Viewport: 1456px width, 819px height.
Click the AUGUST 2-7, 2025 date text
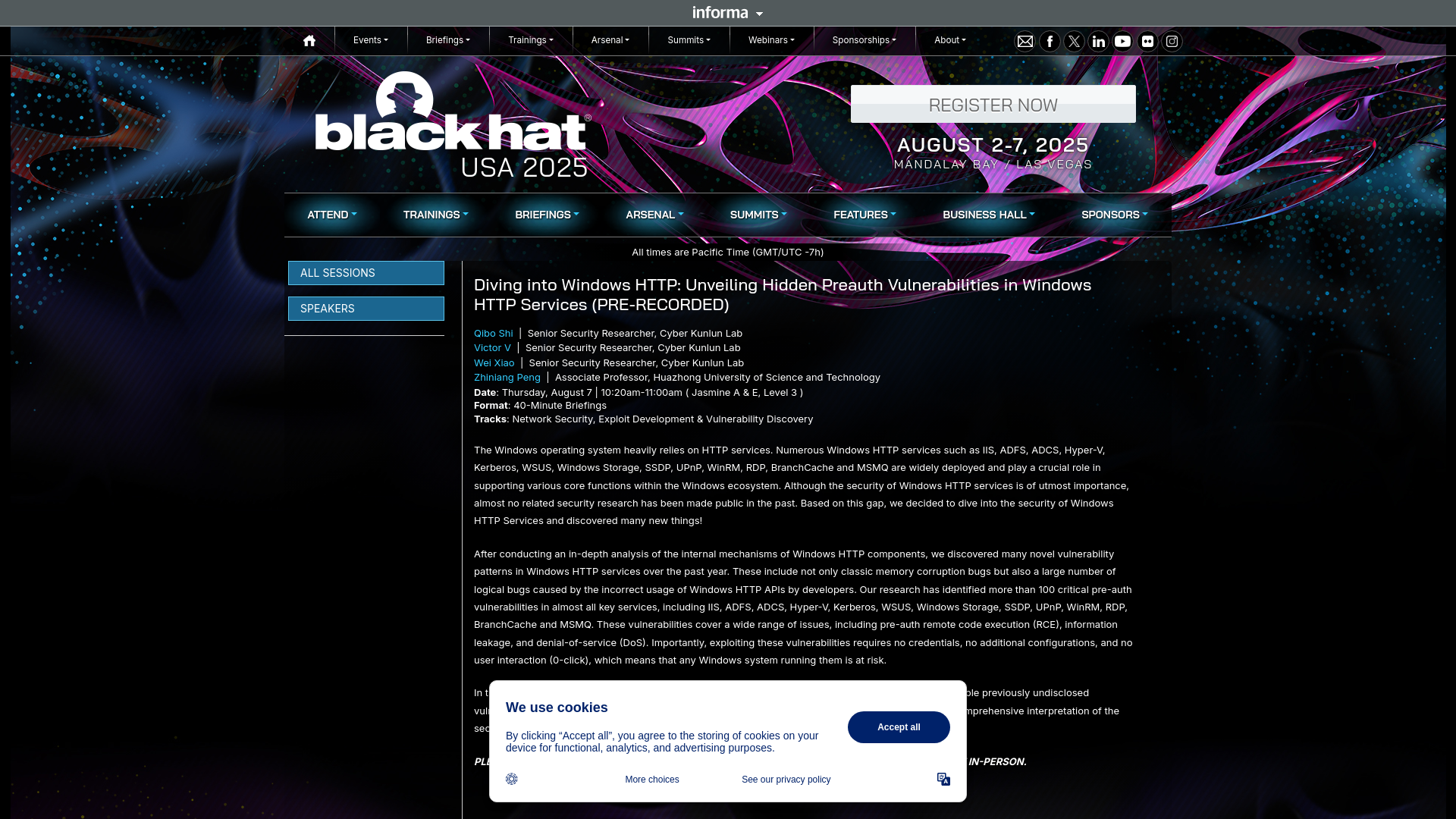click(993, 144)
